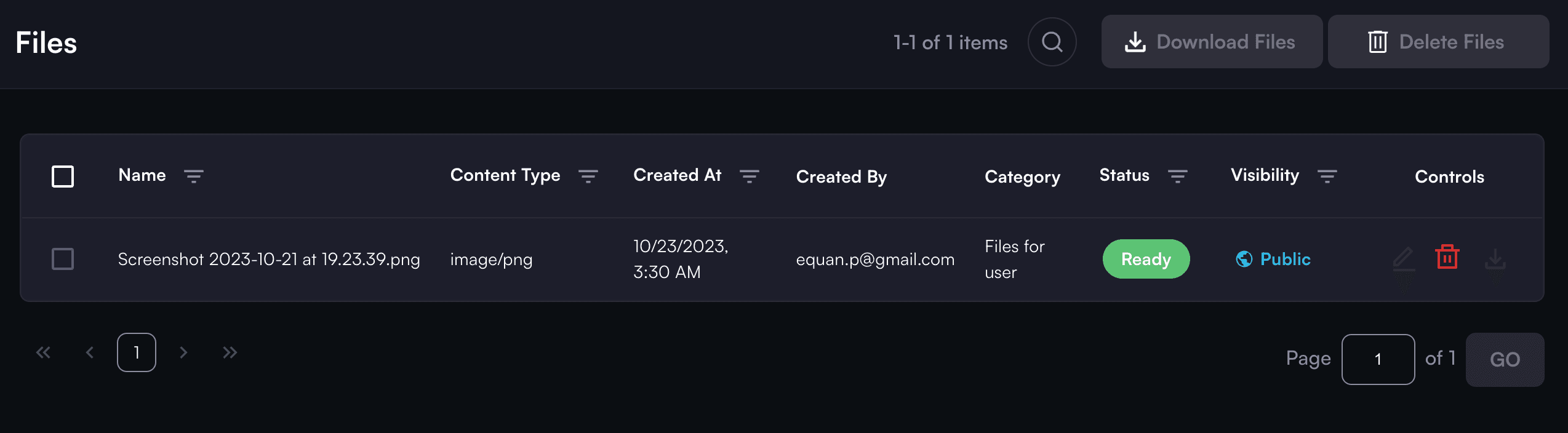The height and width of the screenshot is (433, 1568).
Task: Open the Status column filter
Action: 1178,177
